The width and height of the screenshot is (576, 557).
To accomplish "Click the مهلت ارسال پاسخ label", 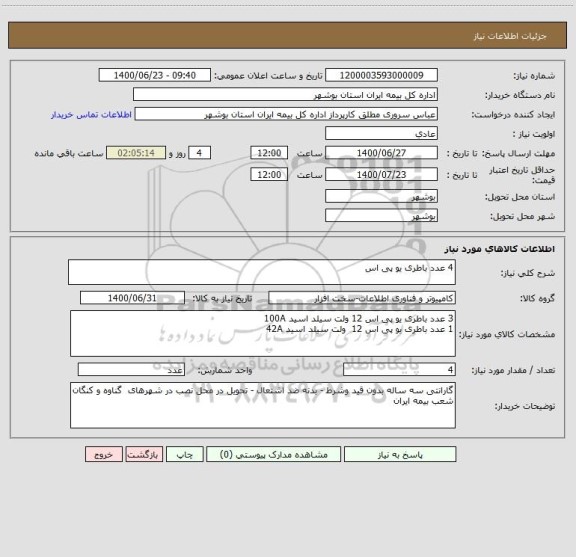I will (x=518, y=153).
